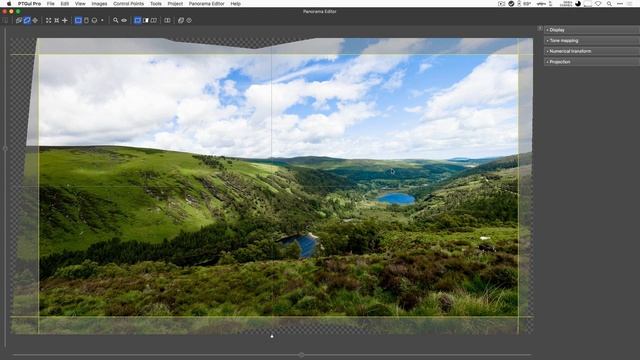
Task: Open the PTGui Pro application menu
Action: tap(29, 3)
